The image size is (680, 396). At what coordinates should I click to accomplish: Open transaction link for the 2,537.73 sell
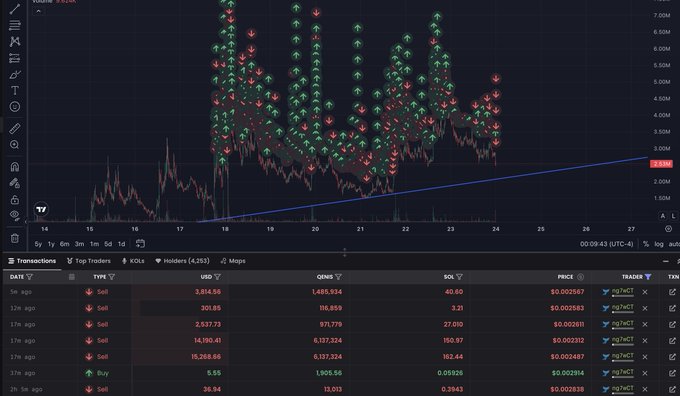coord(672,324)
